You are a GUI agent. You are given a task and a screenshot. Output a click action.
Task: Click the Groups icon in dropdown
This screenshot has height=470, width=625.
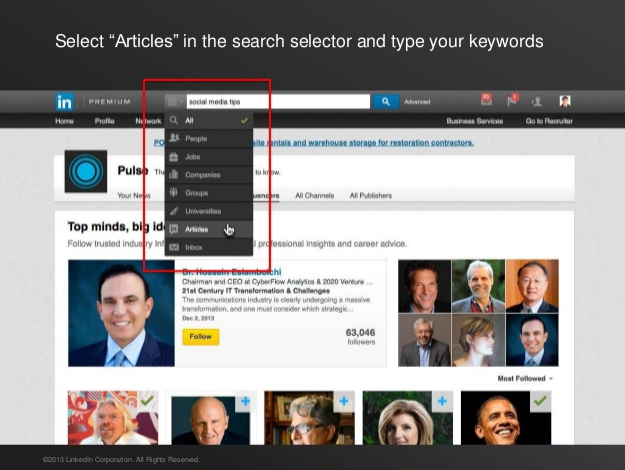tap(174, 193)
